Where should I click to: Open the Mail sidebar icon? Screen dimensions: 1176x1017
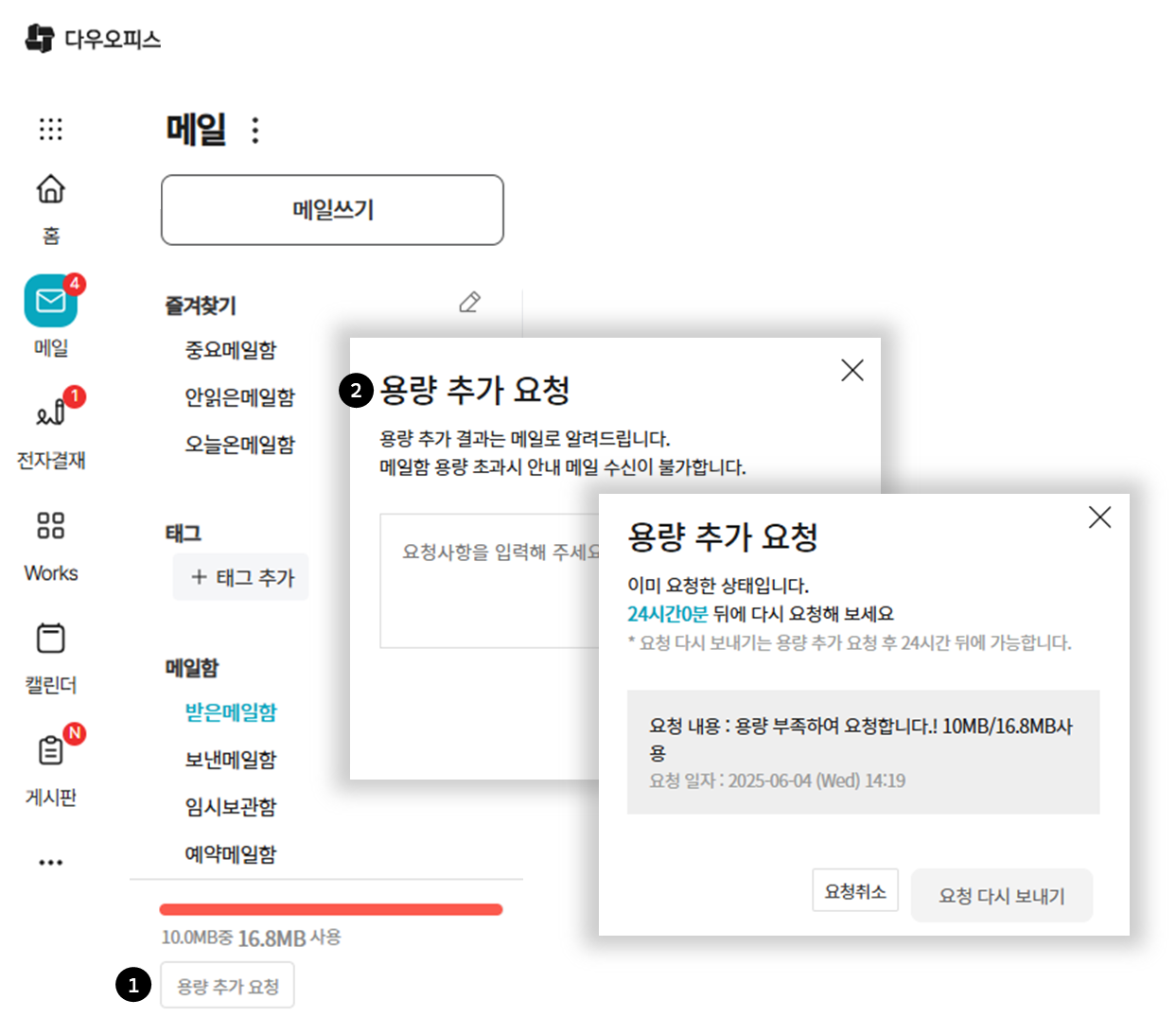(x=51, y=301)
